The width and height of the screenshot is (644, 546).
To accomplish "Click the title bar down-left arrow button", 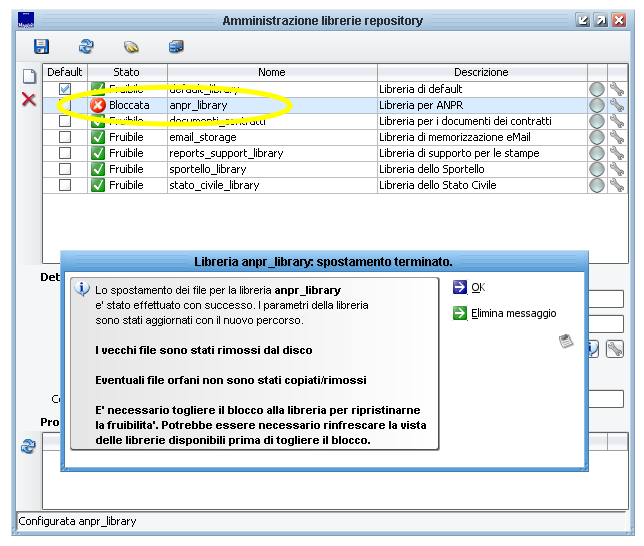I will pyautogui.click(x=582, y=20).
